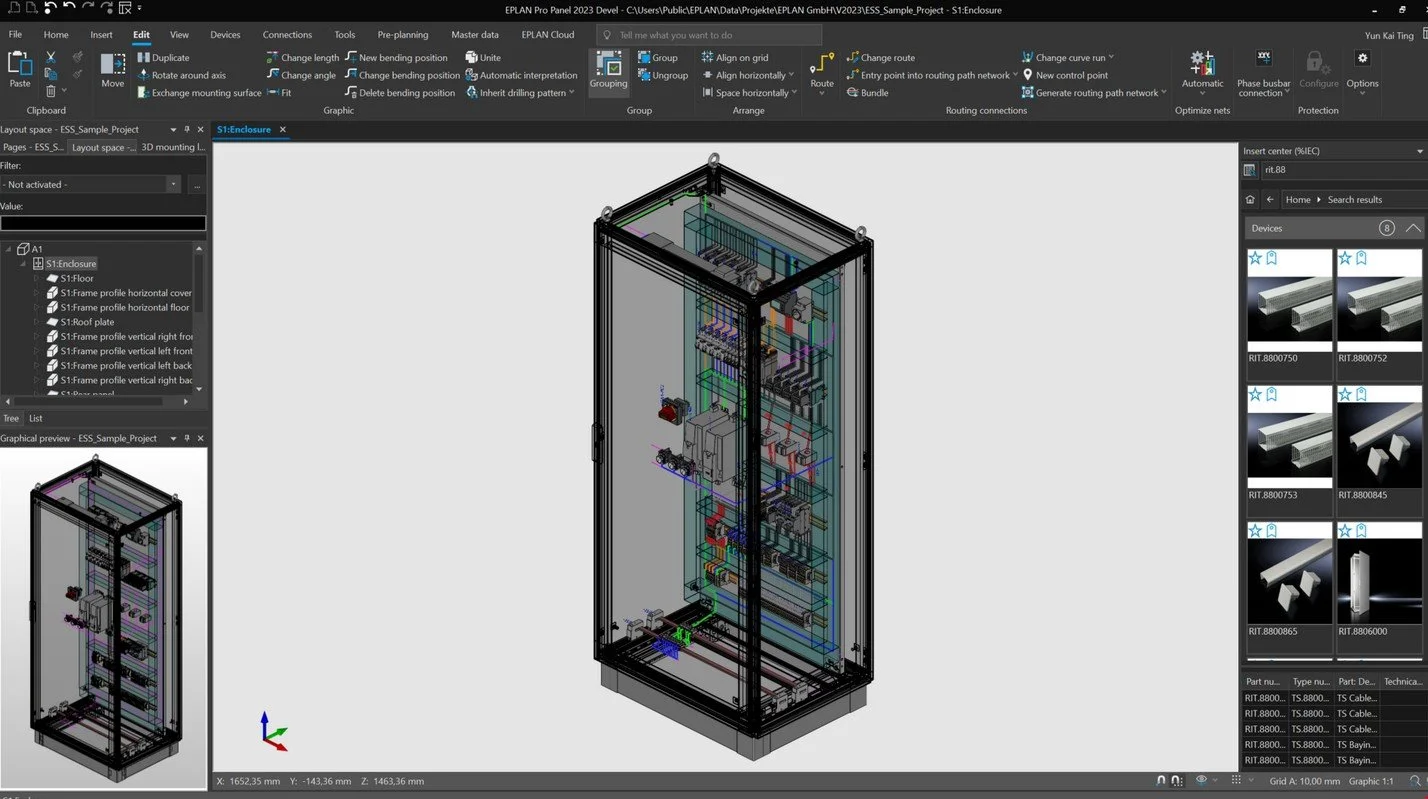The image size is (1428, 799).
Task: Toggle the eye visibility icon in status bar
Action: point(1201,780)
